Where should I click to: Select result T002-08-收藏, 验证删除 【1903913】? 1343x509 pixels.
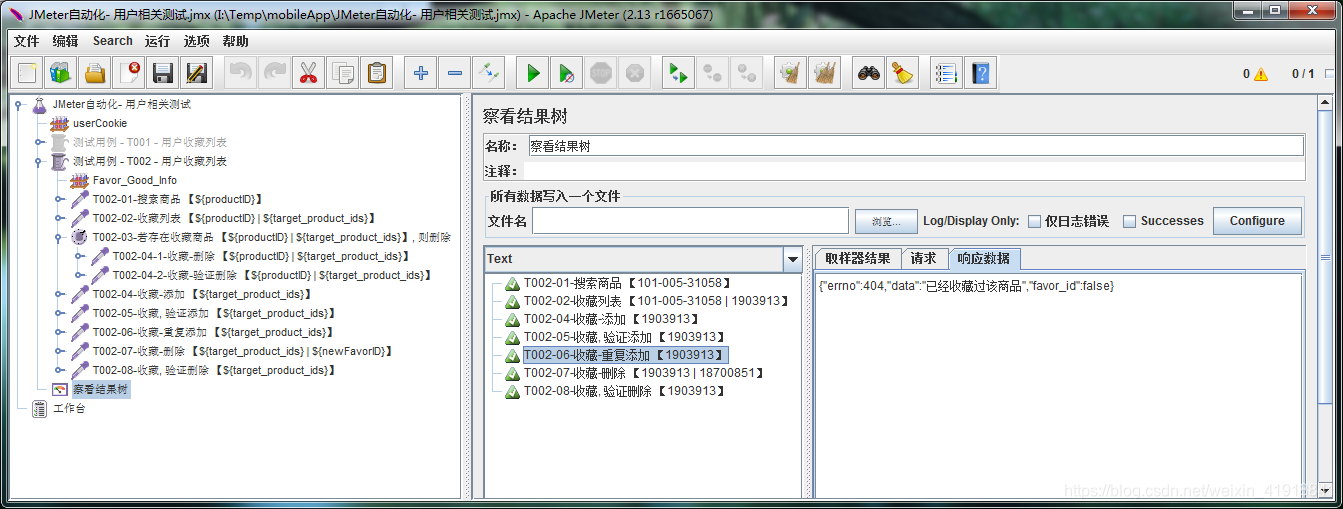[x=623, y=391]
